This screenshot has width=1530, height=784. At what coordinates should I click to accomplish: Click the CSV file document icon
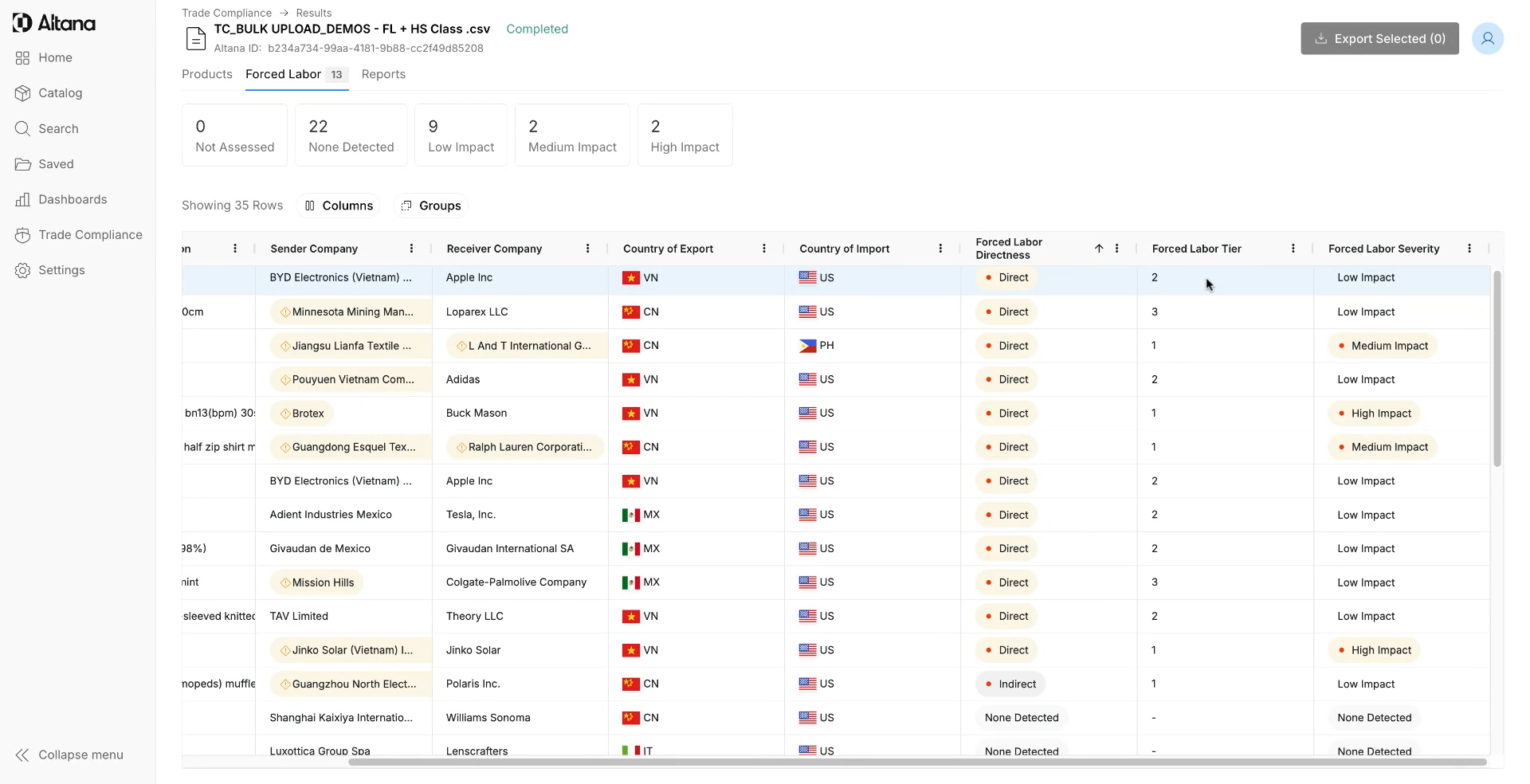[x=196, y=38]
